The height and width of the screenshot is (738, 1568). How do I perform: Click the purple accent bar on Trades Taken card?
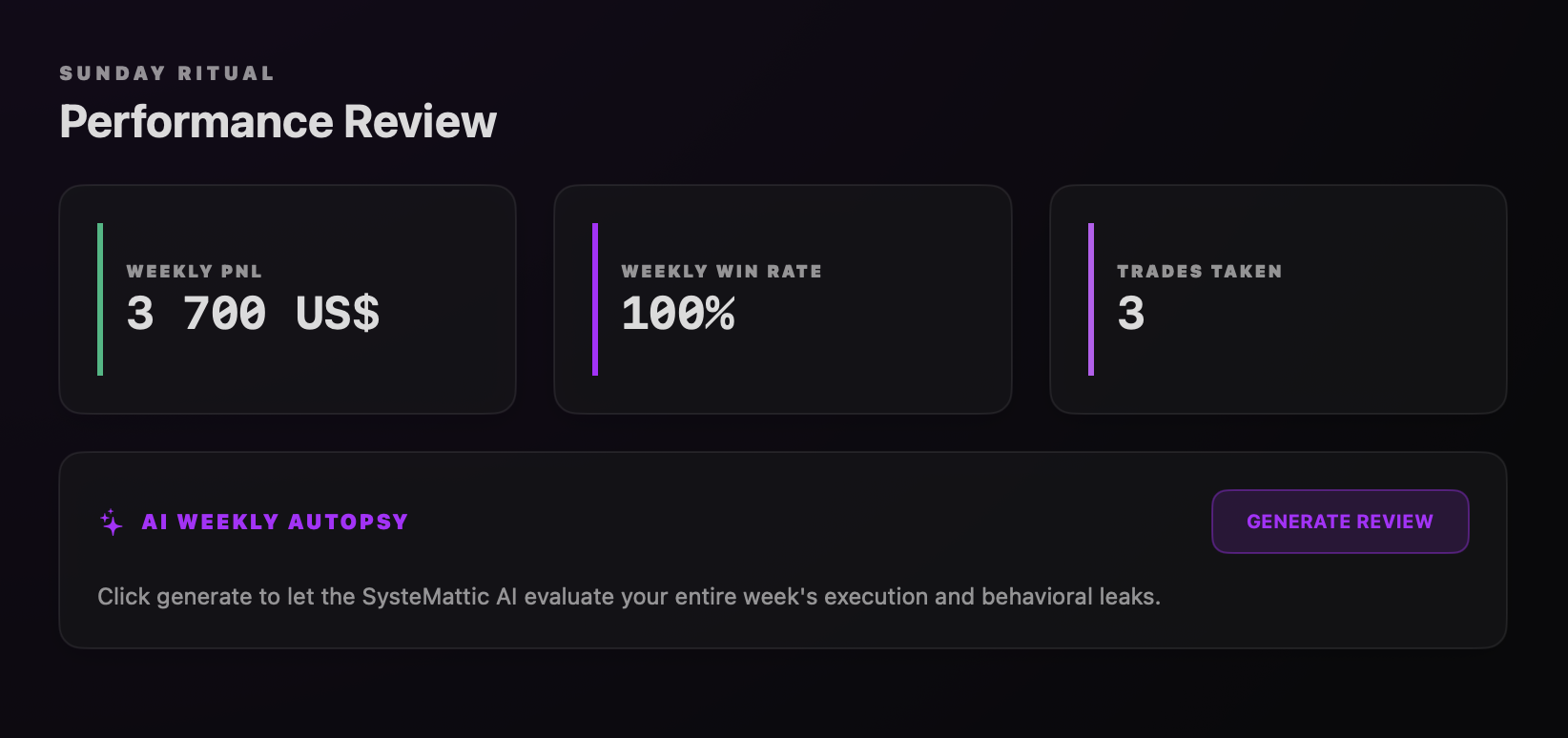[1091, 299]
